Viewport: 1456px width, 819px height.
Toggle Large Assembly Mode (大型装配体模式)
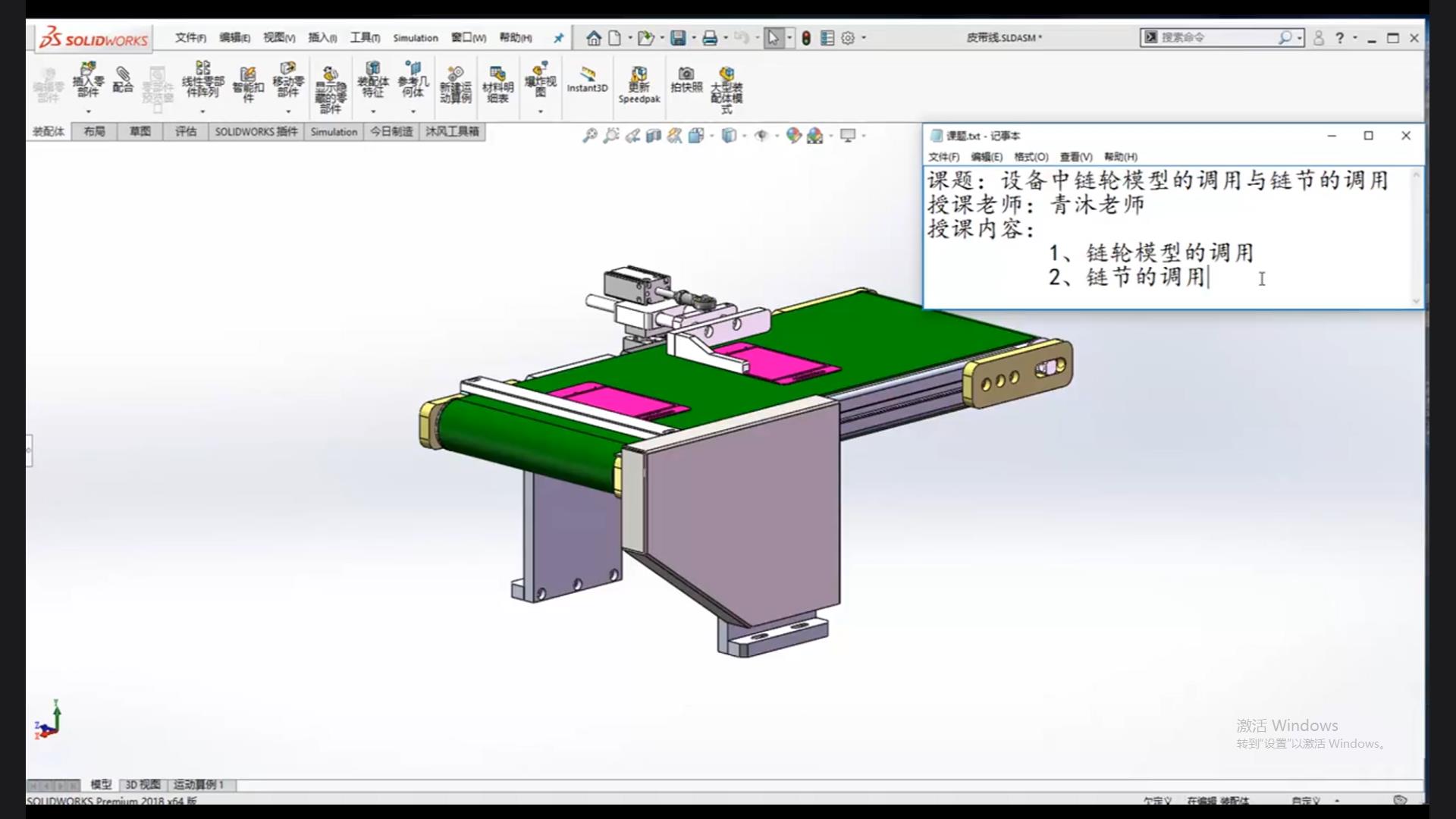(726, 90)
